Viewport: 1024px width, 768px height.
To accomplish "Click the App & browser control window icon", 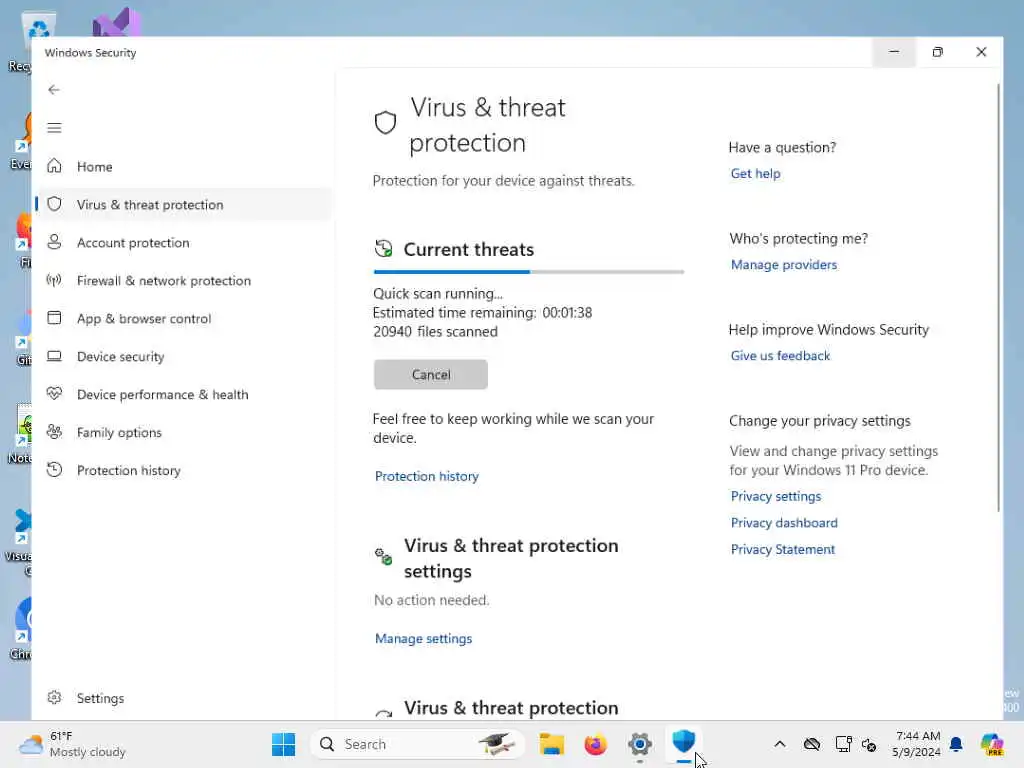I will pyautogui.click(x=54, y=318).
